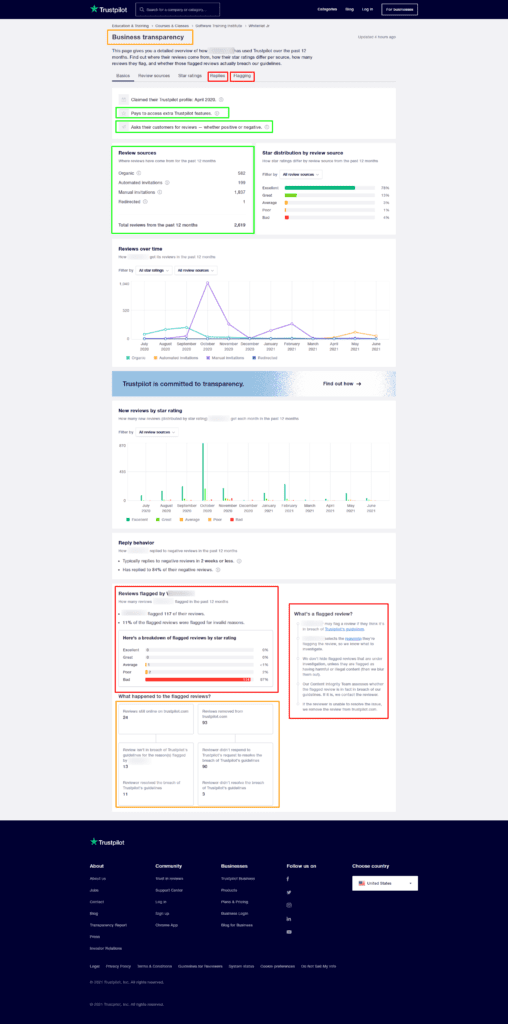
Task: Toggle Bad series in star rating legend
Action: coord(236,519)
